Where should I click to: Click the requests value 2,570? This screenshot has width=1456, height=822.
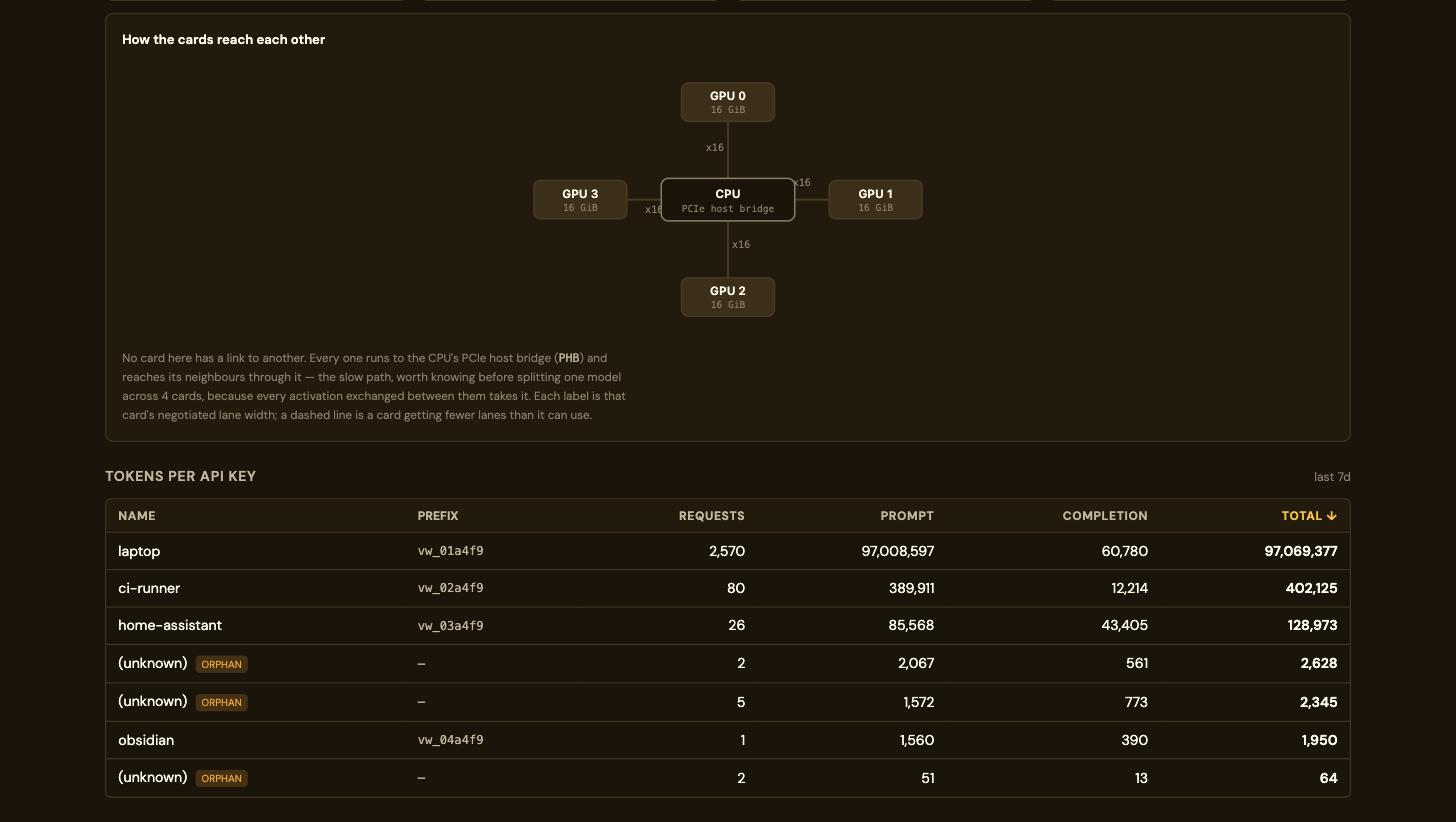(x=727, y=551)
